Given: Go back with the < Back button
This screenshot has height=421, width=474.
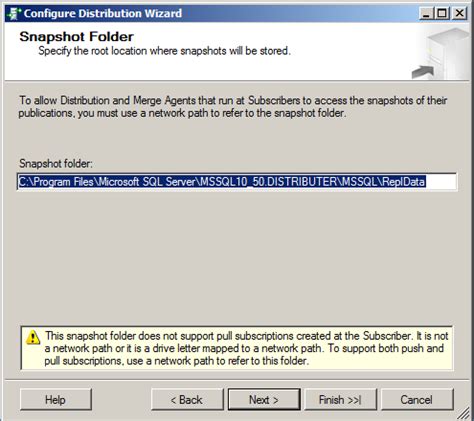Looking at the screenshot, I should [187, 399].
